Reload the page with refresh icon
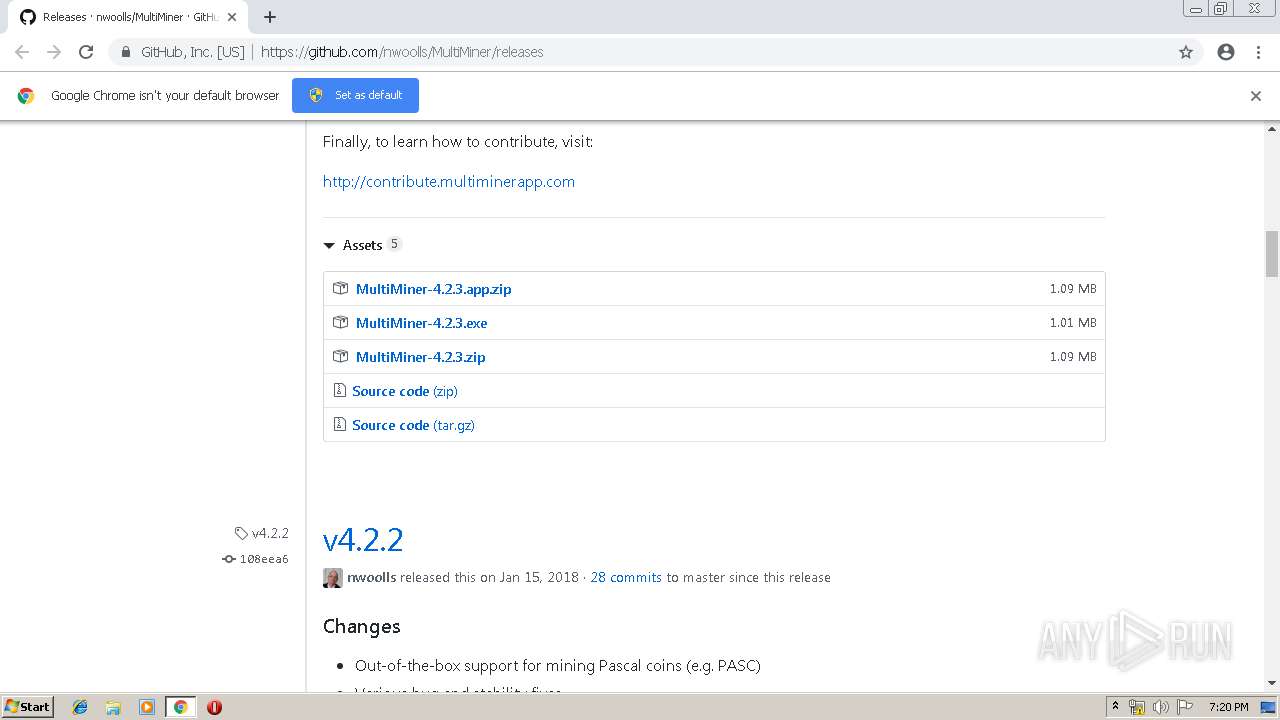Screen dimensions: 1280x720 tap(86, 52)
